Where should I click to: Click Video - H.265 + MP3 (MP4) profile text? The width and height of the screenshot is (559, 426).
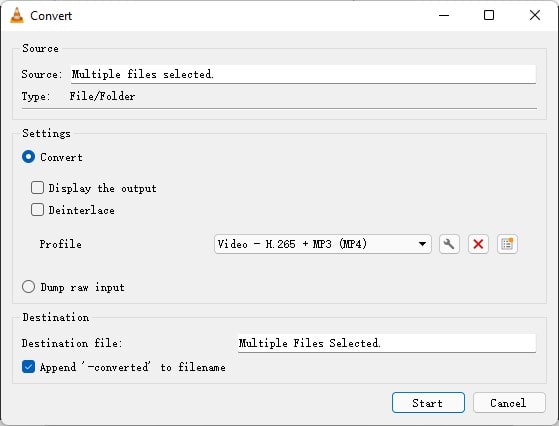pos(292,244)
